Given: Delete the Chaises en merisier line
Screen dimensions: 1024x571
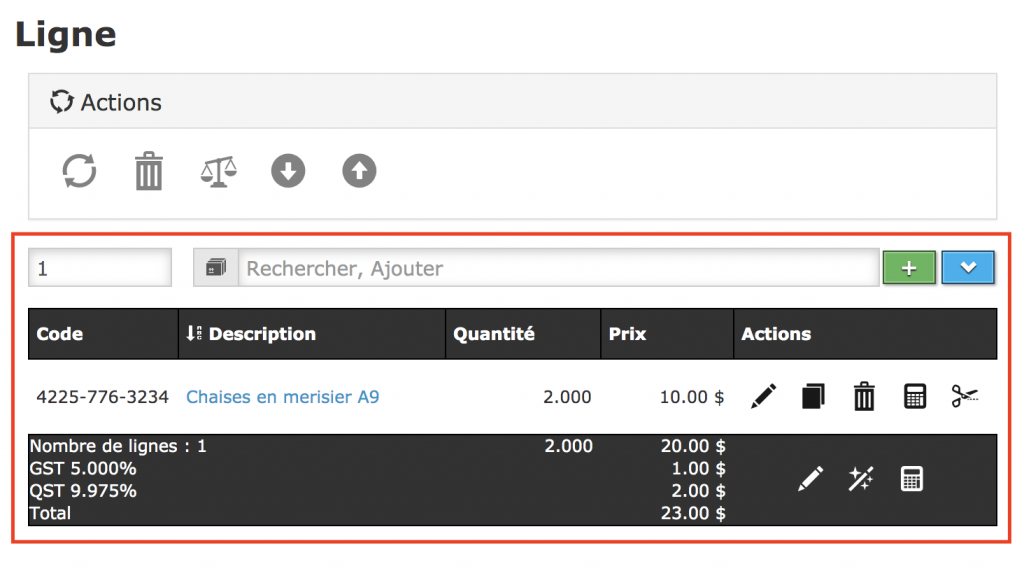Looking at the screenshot, I should pyautogui.click(x=864, y=397).
